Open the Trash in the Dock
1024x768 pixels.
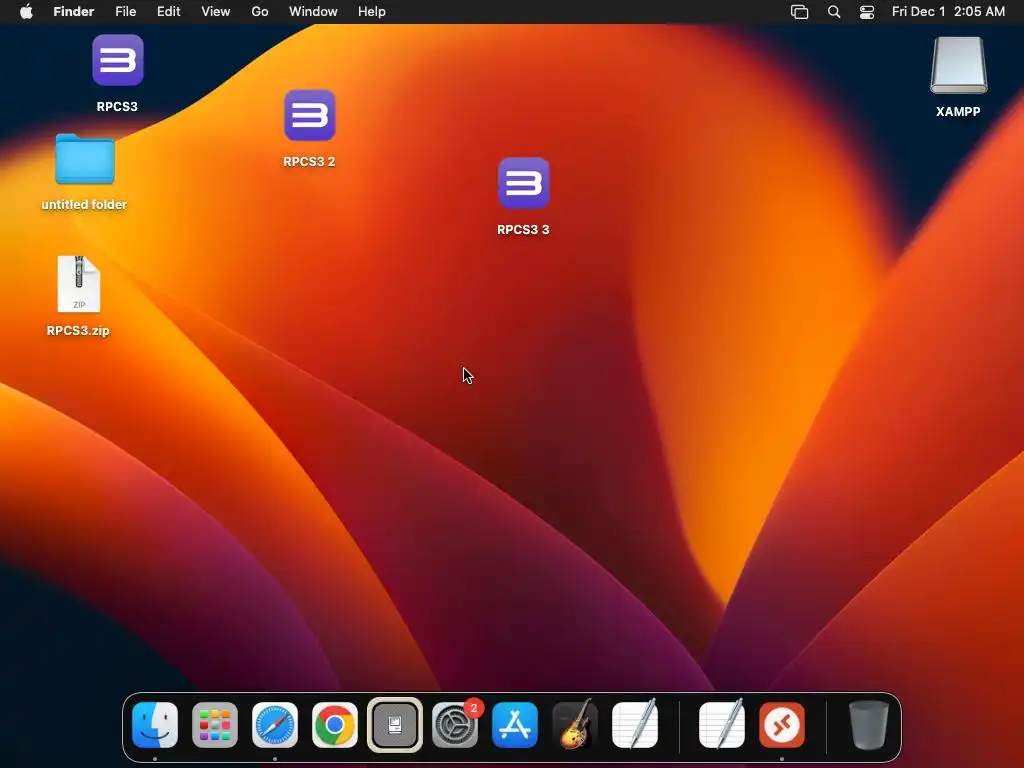tap(869, 725)
